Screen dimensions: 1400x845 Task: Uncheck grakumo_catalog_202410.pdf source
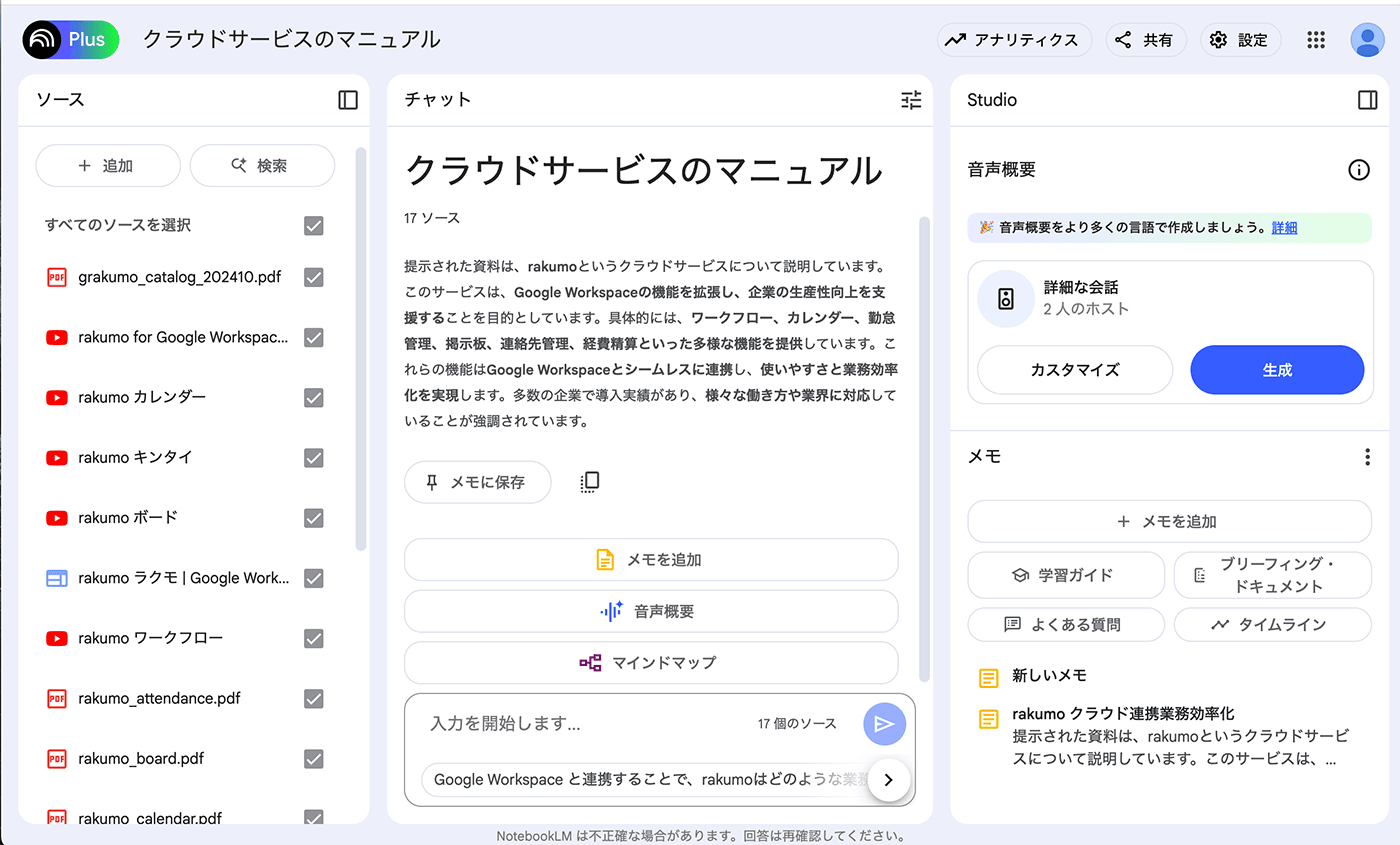coord(314,277)
